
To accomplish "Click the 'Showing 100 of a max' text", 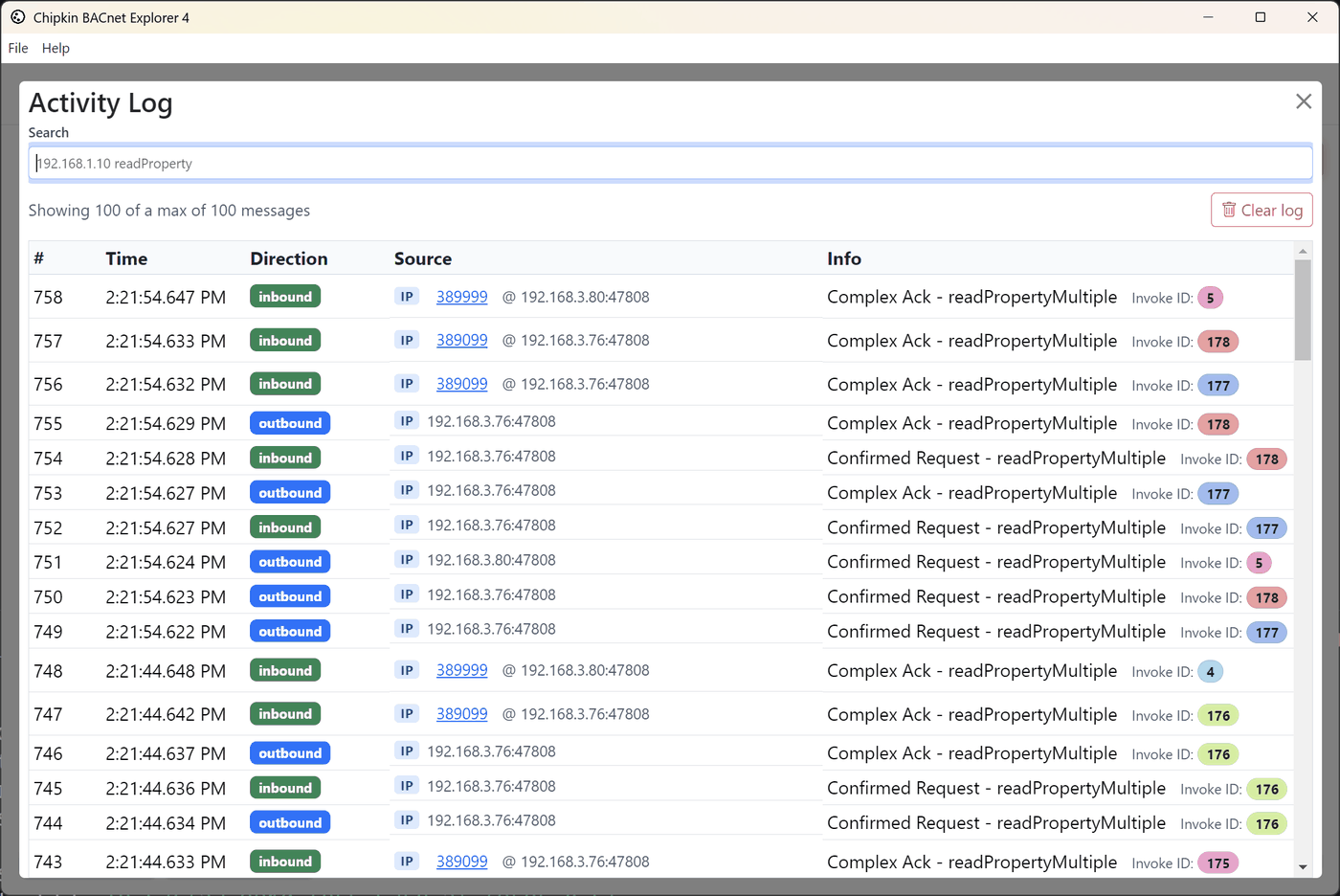I will 169,211.
